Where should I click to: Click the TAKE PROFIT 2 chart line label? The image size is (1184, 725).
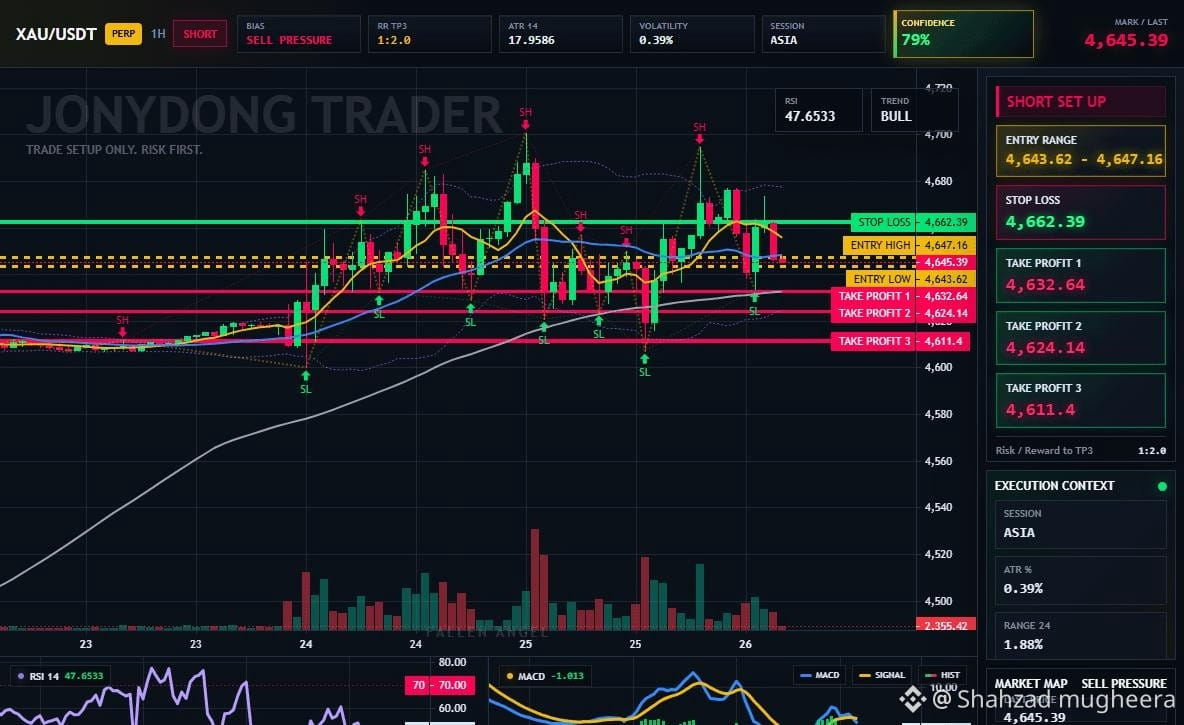903,313
